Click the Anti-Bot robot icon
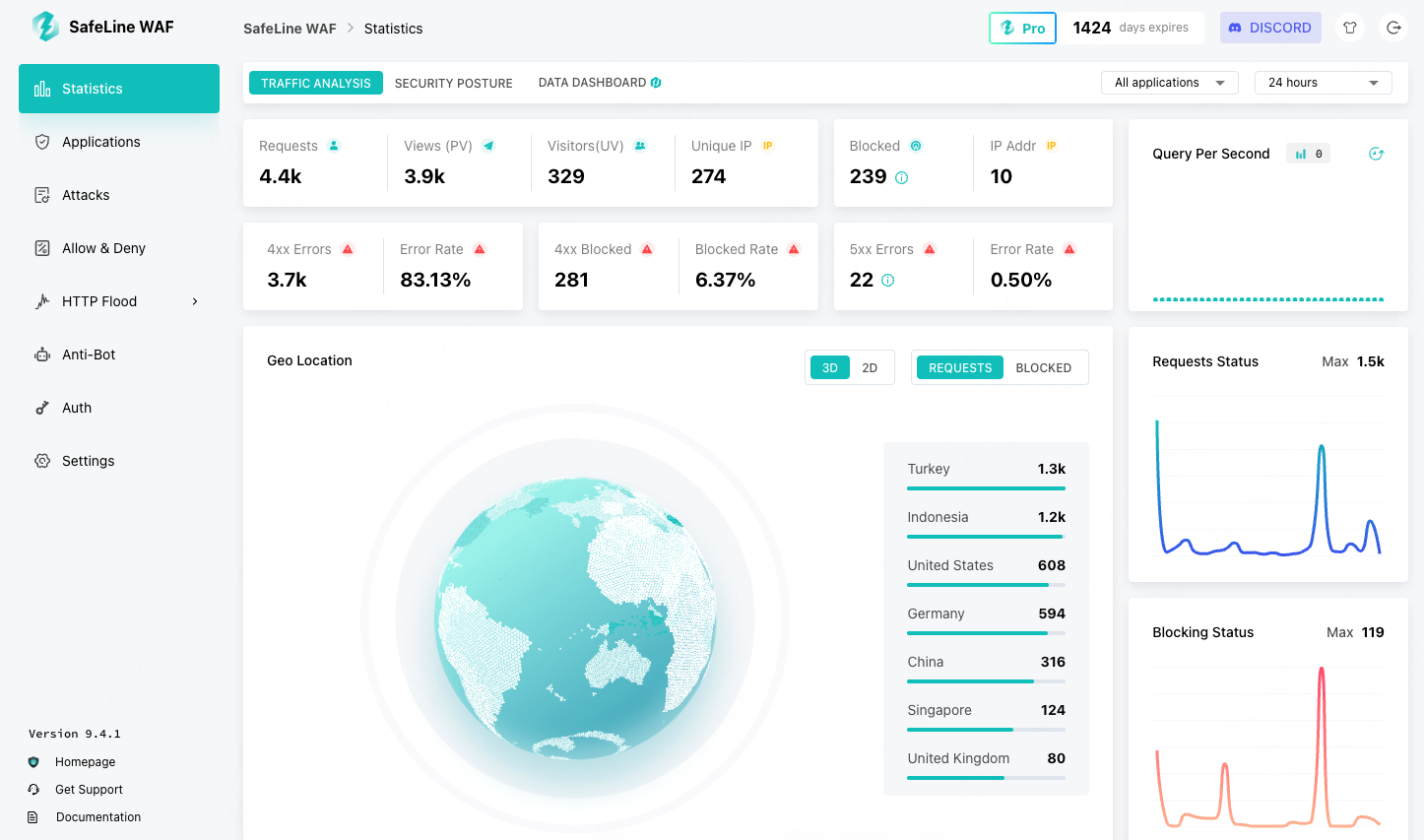Image resolution: width=1424 pixels, height=840 pixels. pyautogui.click(x=42, y=355)
